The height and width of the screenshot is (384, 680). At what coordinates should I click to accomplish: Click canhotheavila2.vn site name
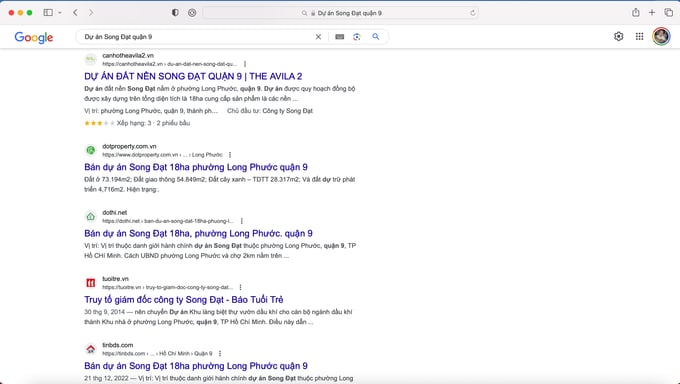tap(128, 56)
